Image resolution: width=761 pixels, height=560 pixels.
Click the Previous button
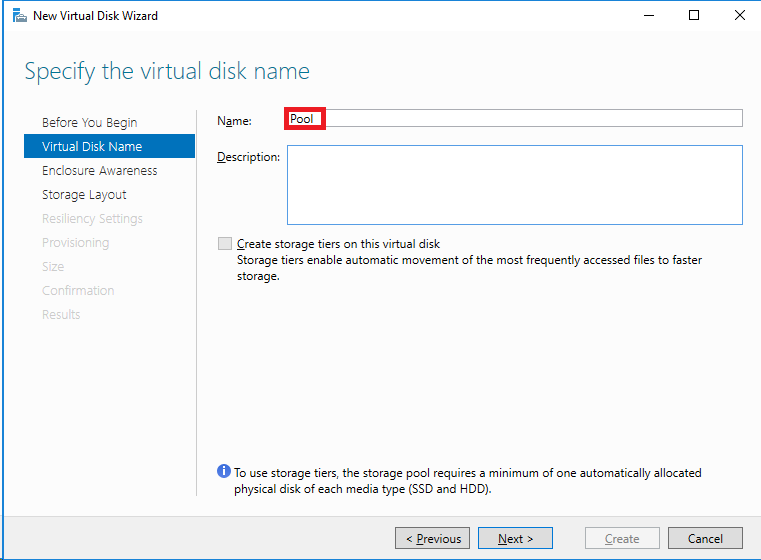click(432, 538)
